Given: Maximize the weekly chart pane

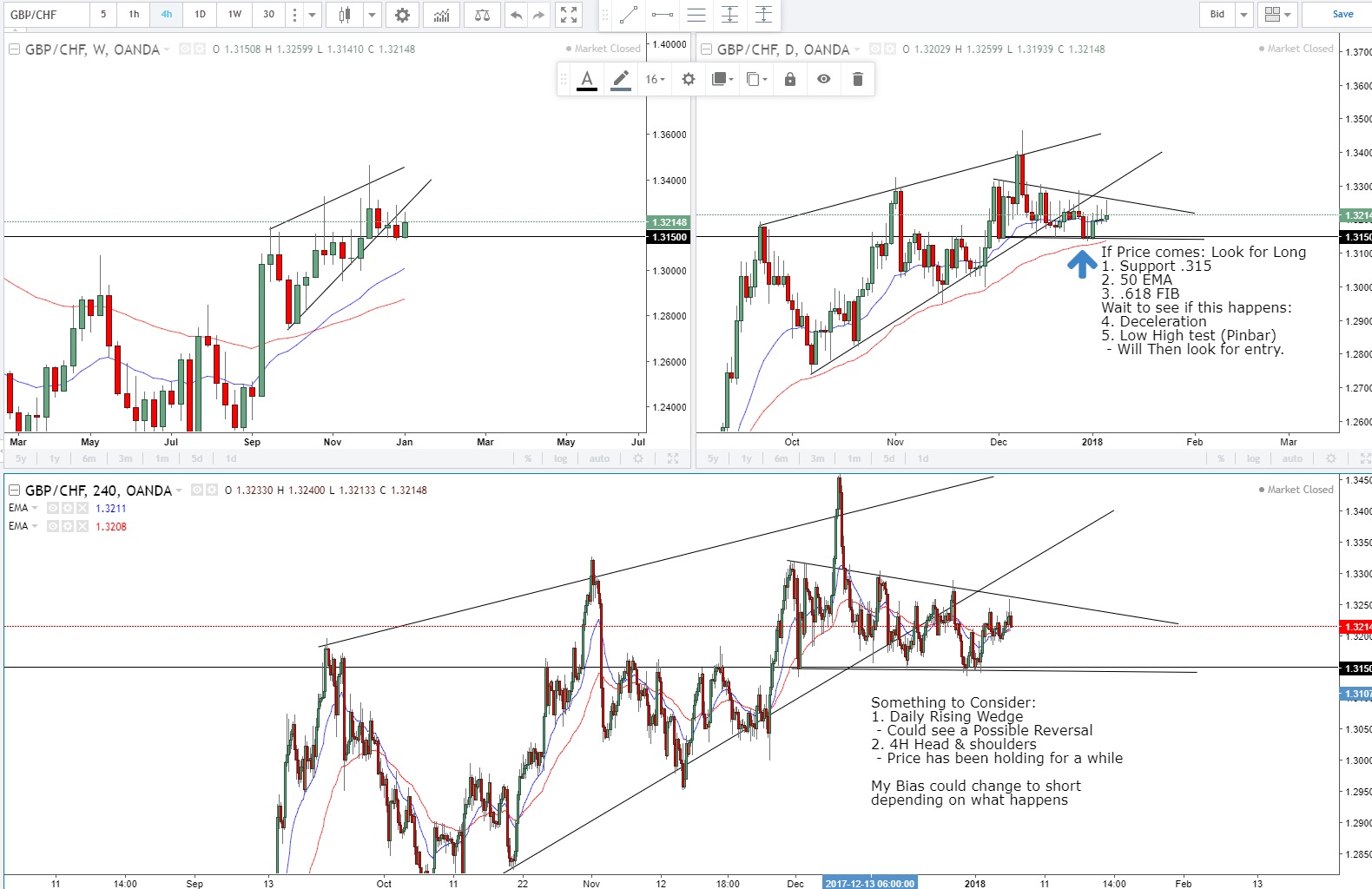Looking at the screenshot, I should click(673, 458).
